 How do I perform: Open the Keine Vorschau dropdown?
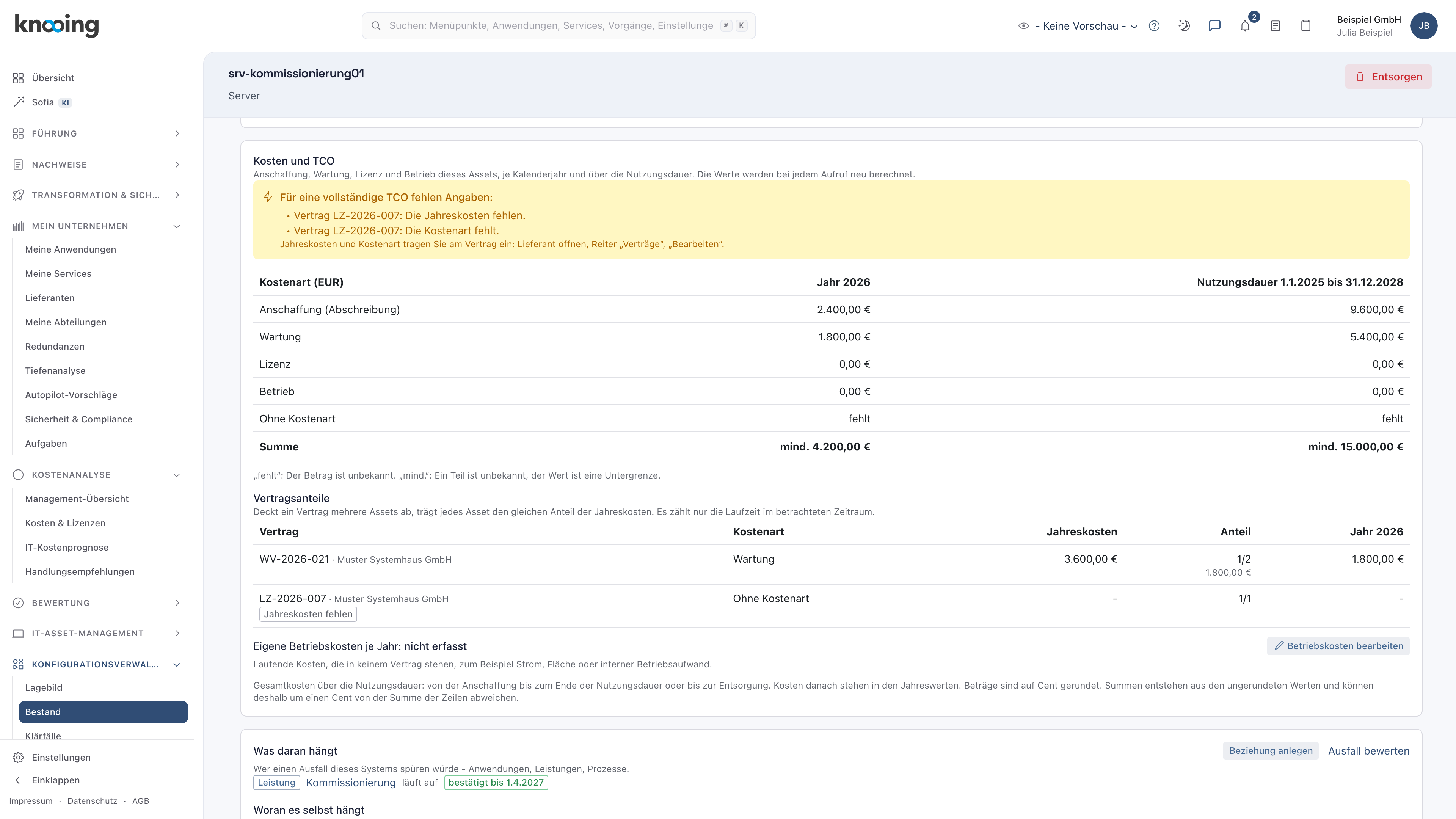pos(1086,26)
